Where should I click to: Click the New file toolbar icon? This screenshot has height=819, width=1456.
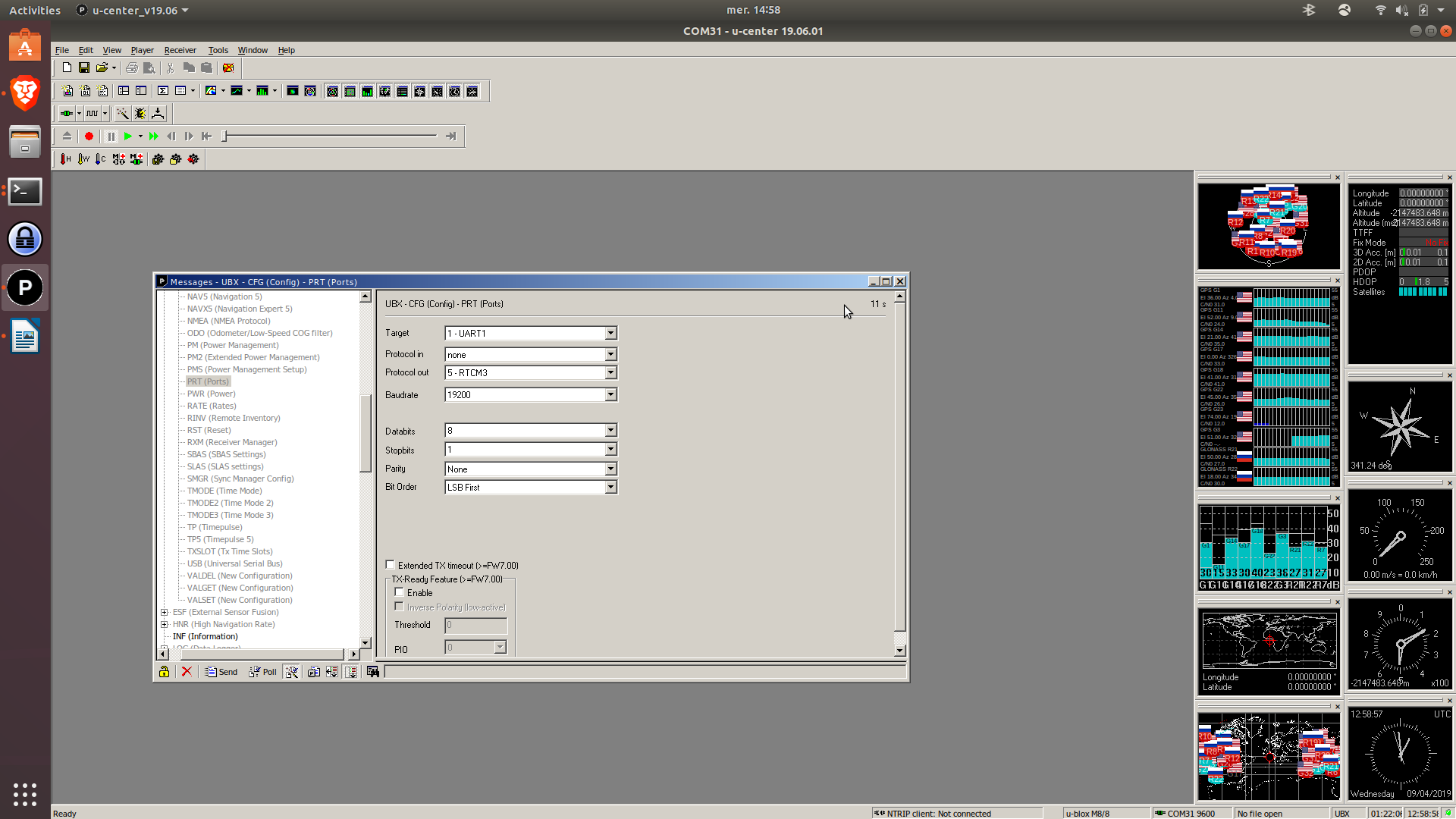(67, 67)
